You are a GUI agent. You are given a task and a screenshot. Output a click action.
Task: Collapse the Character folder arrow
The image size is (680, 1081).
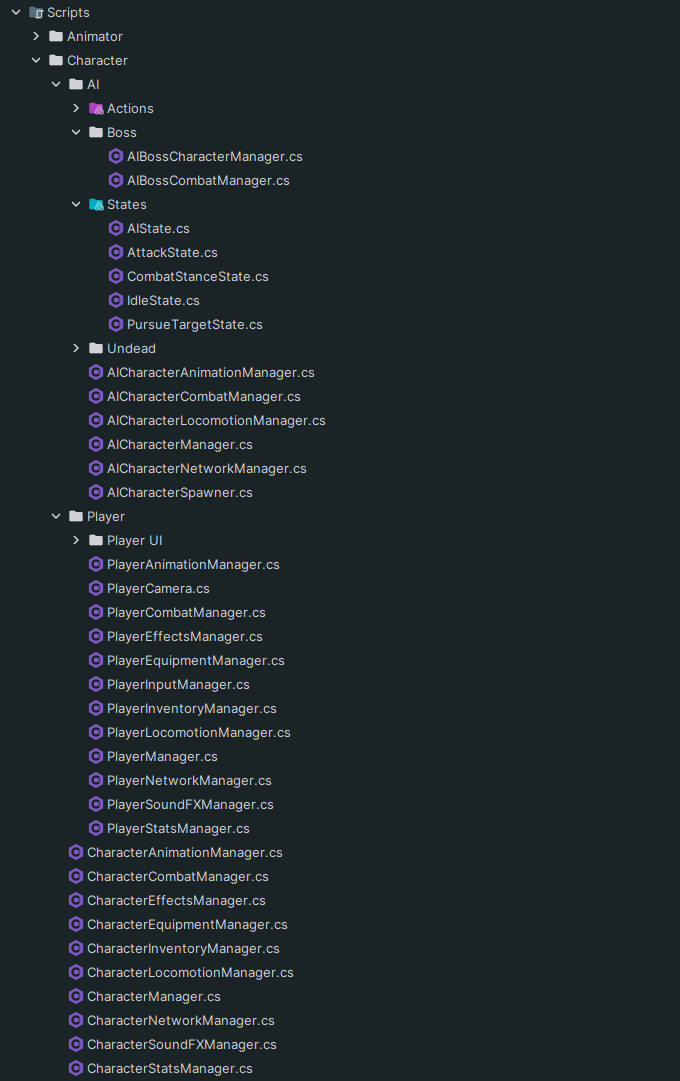tap(36, 60)
